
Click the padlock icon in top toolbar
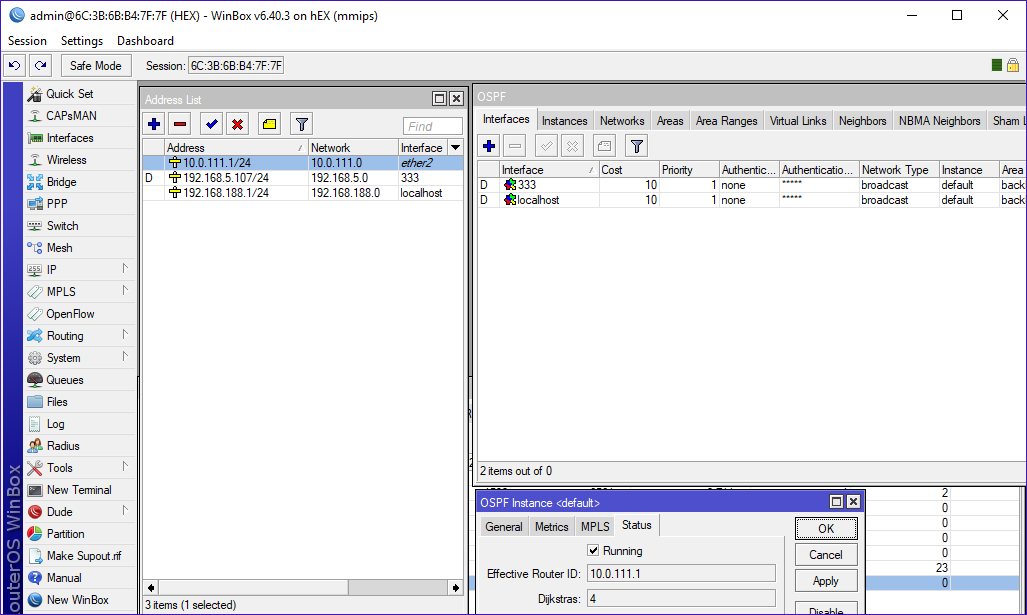[x=1013, y=65]
